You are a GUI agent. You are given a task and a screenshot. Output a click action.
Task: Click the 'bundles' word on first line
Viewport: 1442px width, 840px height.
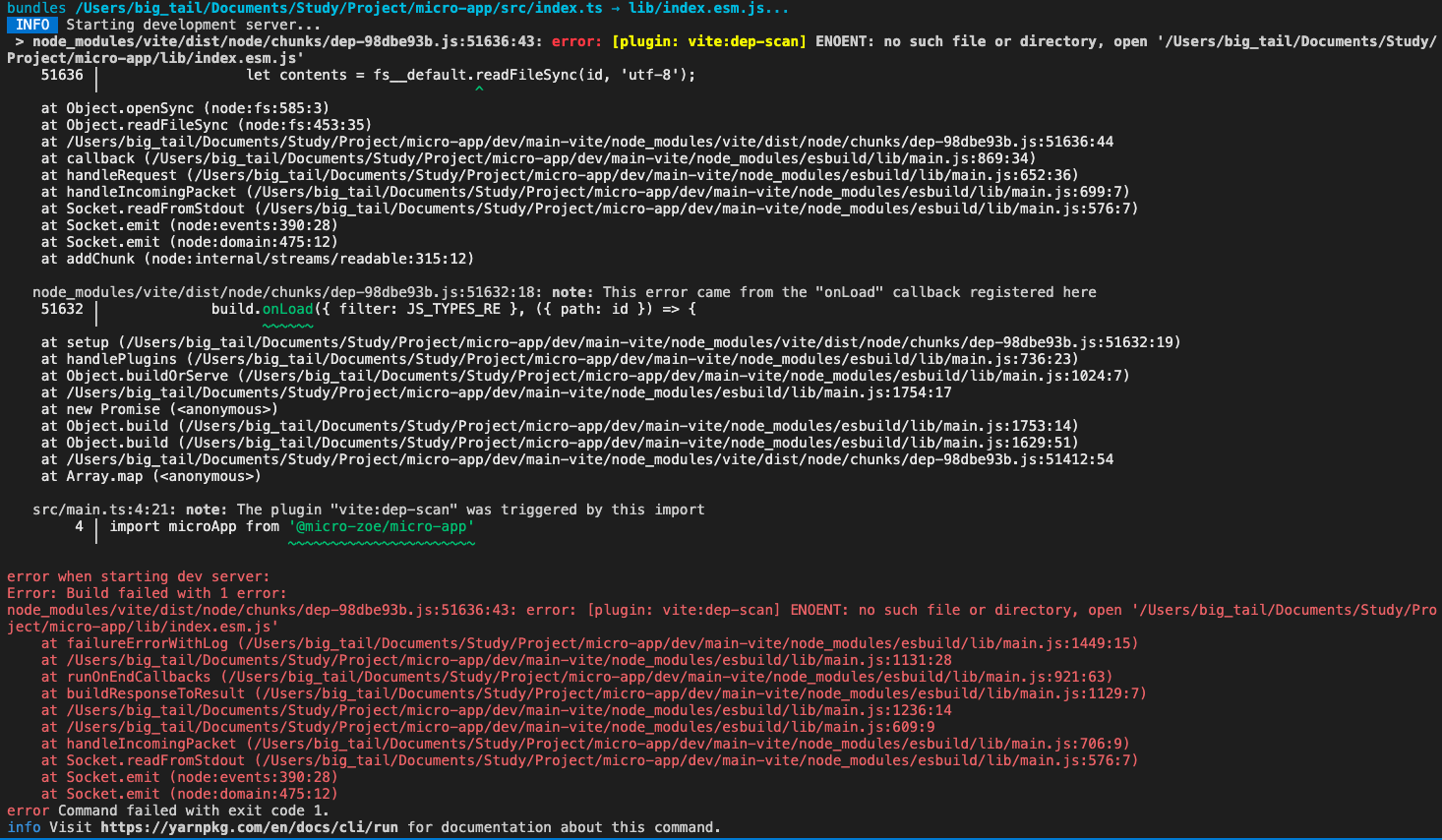pyautogui.click(x=36, y=8)
